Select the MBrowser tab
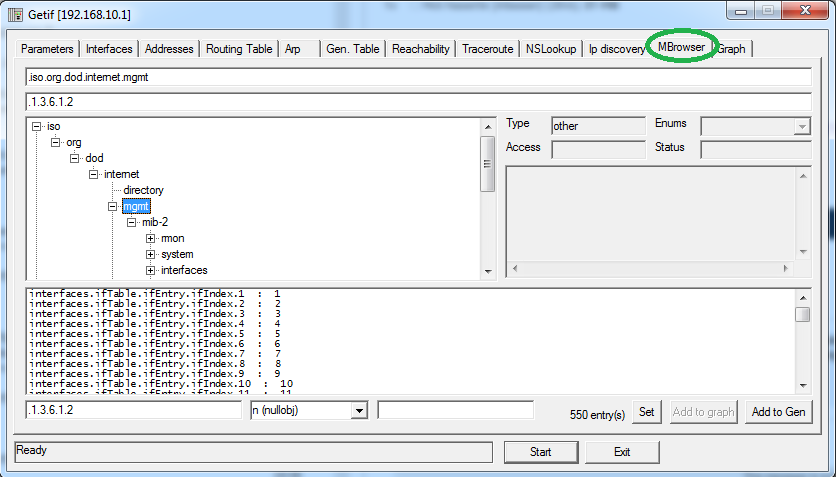836x477 pixels. (681, 47)
